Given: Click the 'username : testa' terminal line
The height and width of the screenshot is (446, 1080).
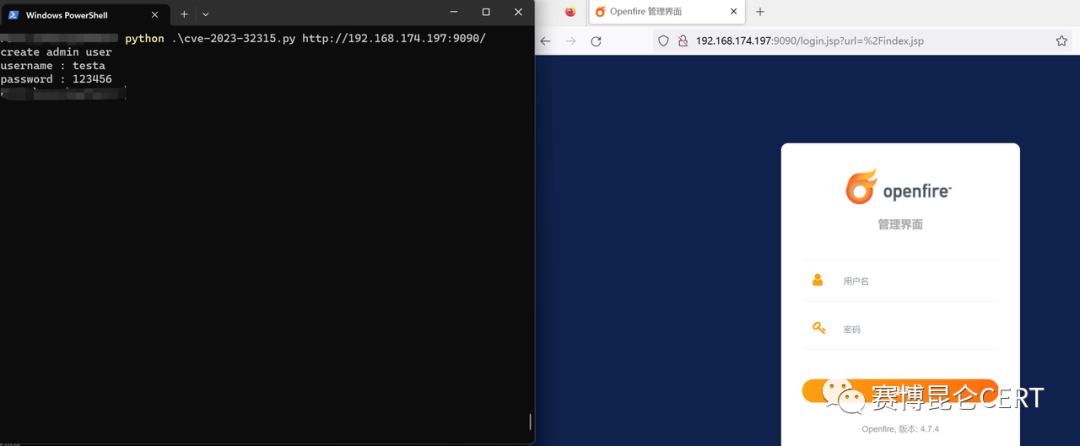Looking at the screenshot, I should click(x=53, y=66).
